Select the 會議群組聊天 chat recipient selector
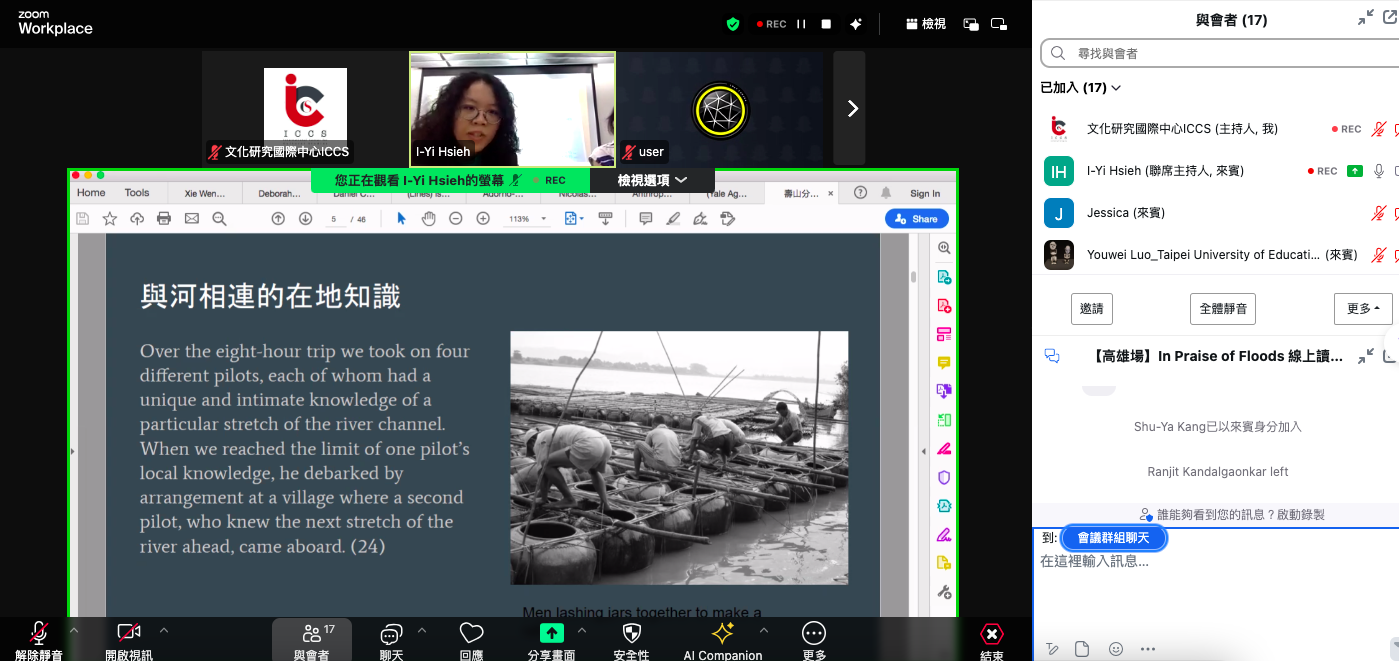The height and width of the screenshot is (661, 1399). (x=1113, y=538)
